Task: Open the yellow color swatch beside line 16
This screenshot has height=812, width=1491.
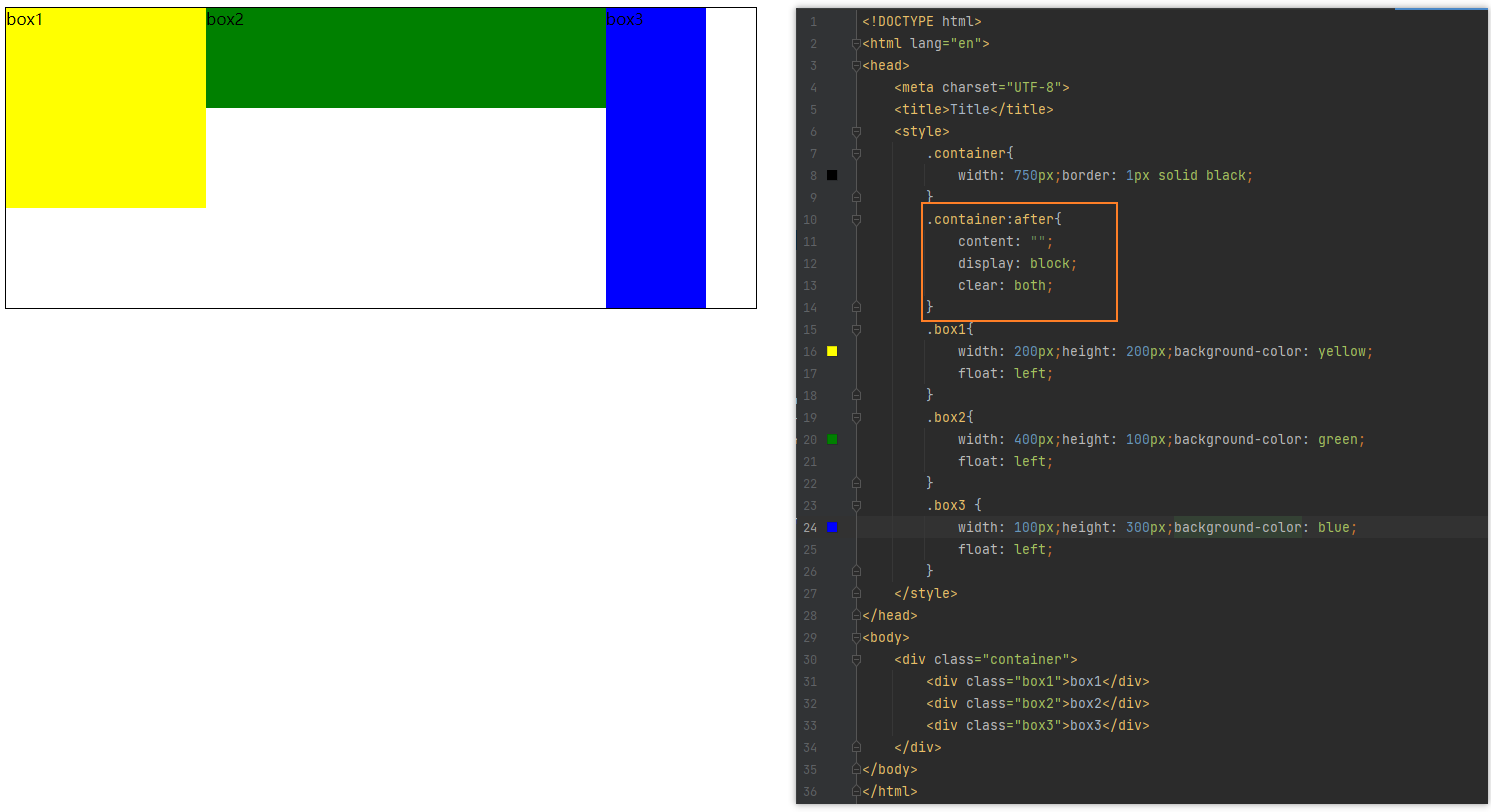Action: (x=832, y=351)
